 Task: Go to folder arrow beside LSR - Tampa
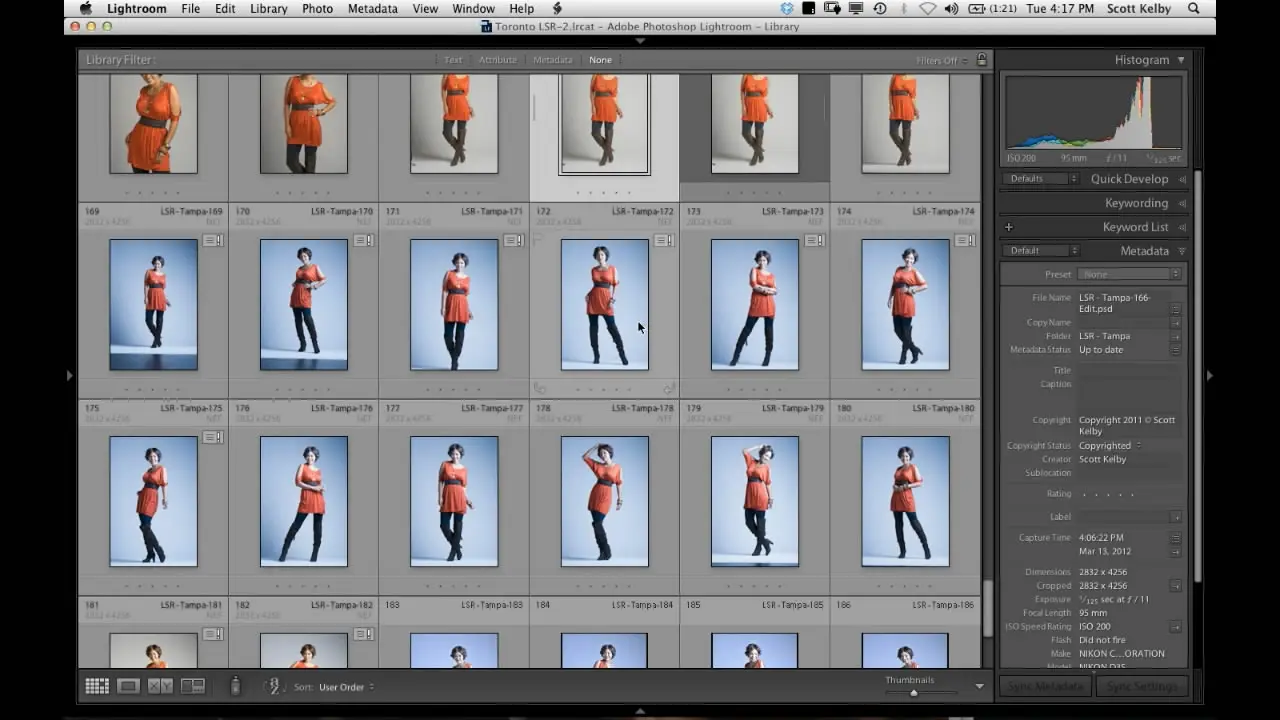[1176, 336]
